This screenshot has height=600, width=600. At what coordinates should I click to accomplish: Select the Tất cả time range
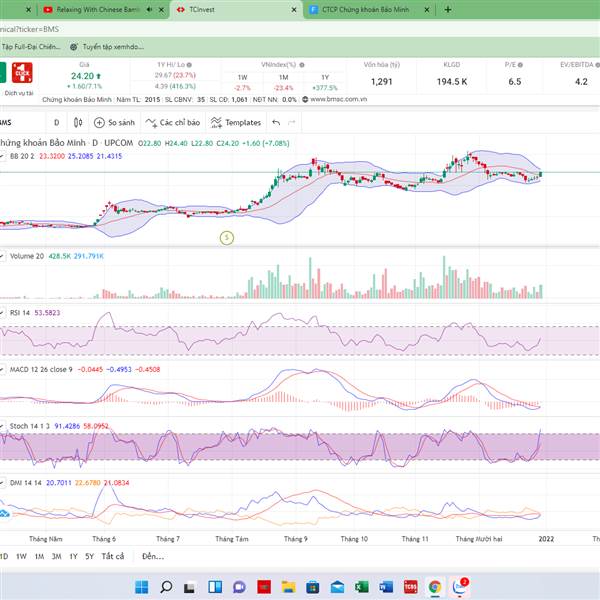coord(113,556)
